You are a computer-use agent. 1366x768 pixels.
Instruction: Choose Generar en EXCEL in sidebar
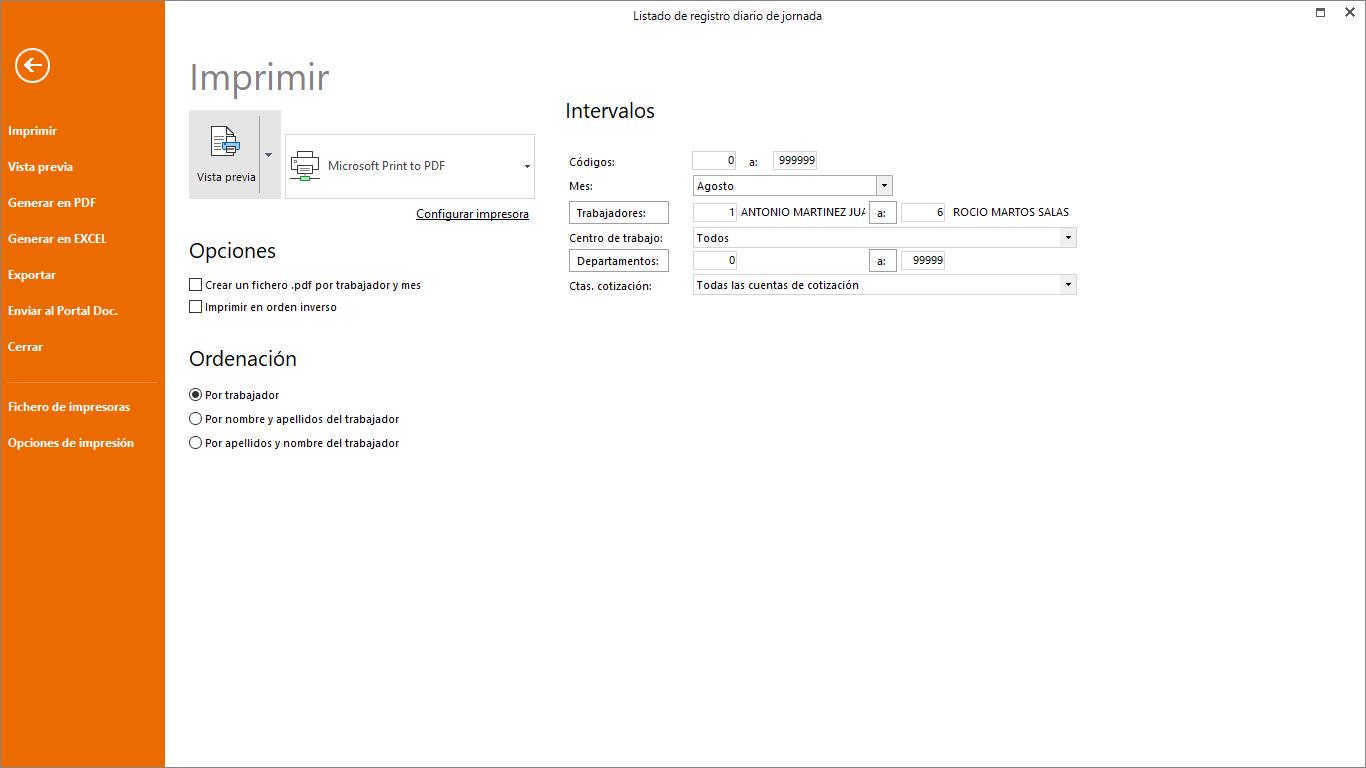tap(57, 239)
